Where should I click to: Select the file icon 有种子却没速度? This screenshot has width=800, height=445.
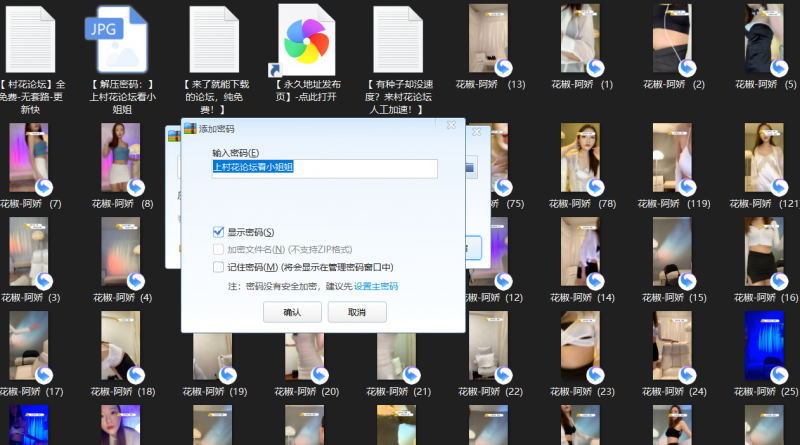coord(396,38)
